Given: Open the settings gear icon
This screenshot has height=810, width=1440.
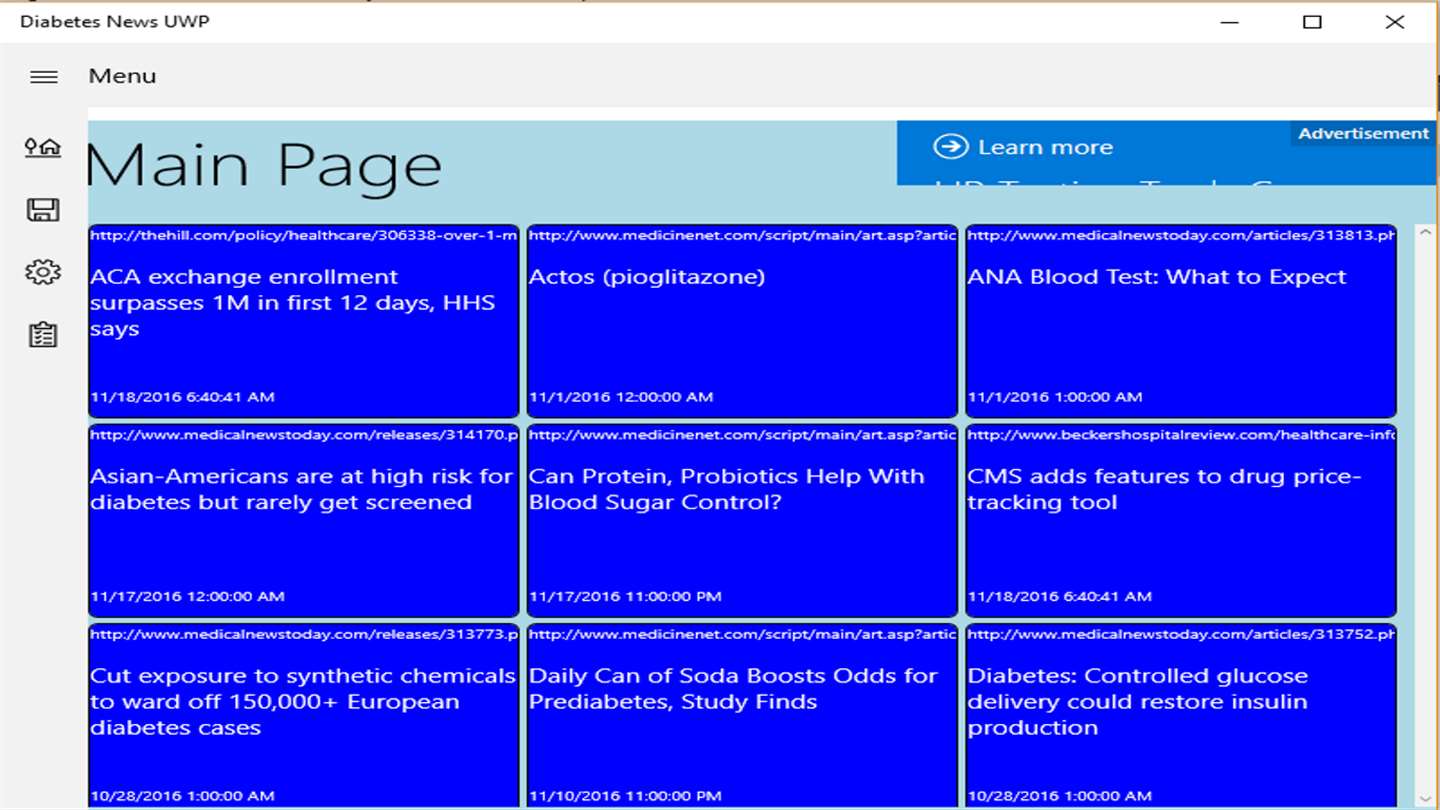Looking at the screenshot, I should (x=43, y=272).
